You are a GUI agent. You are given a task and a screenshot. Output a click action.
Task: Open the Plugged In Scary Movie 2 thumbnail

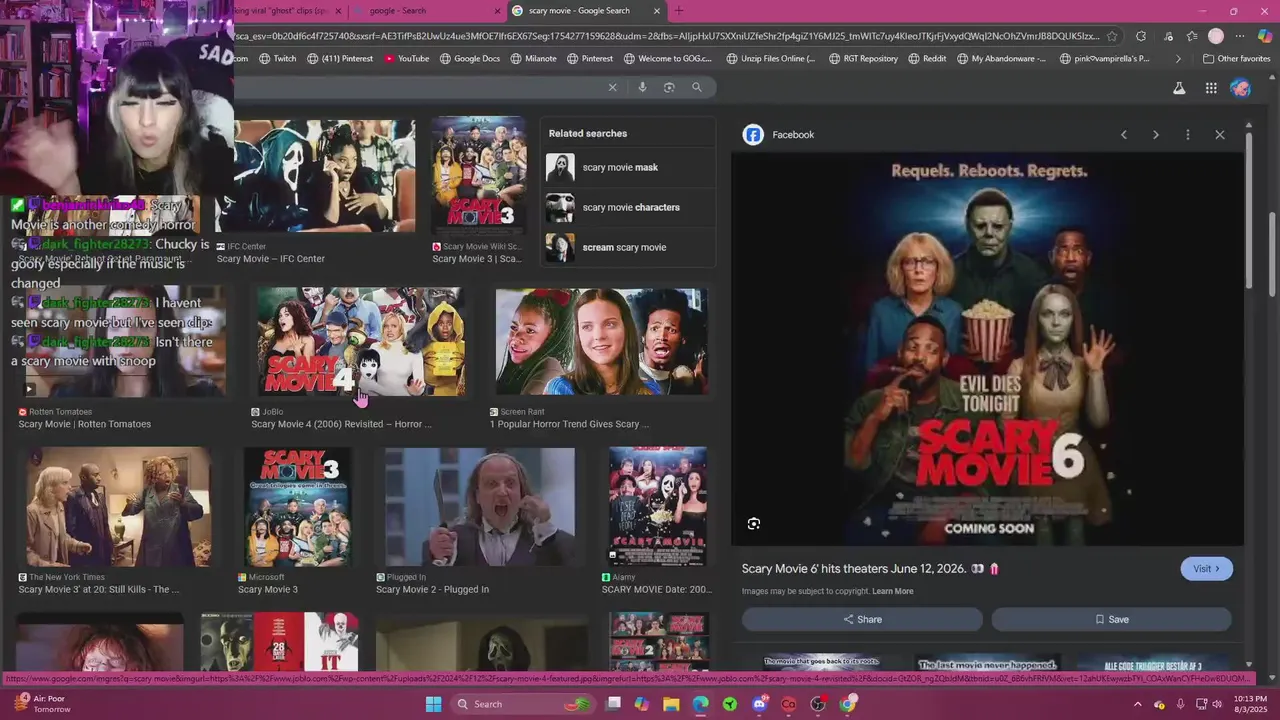point(480,507)
